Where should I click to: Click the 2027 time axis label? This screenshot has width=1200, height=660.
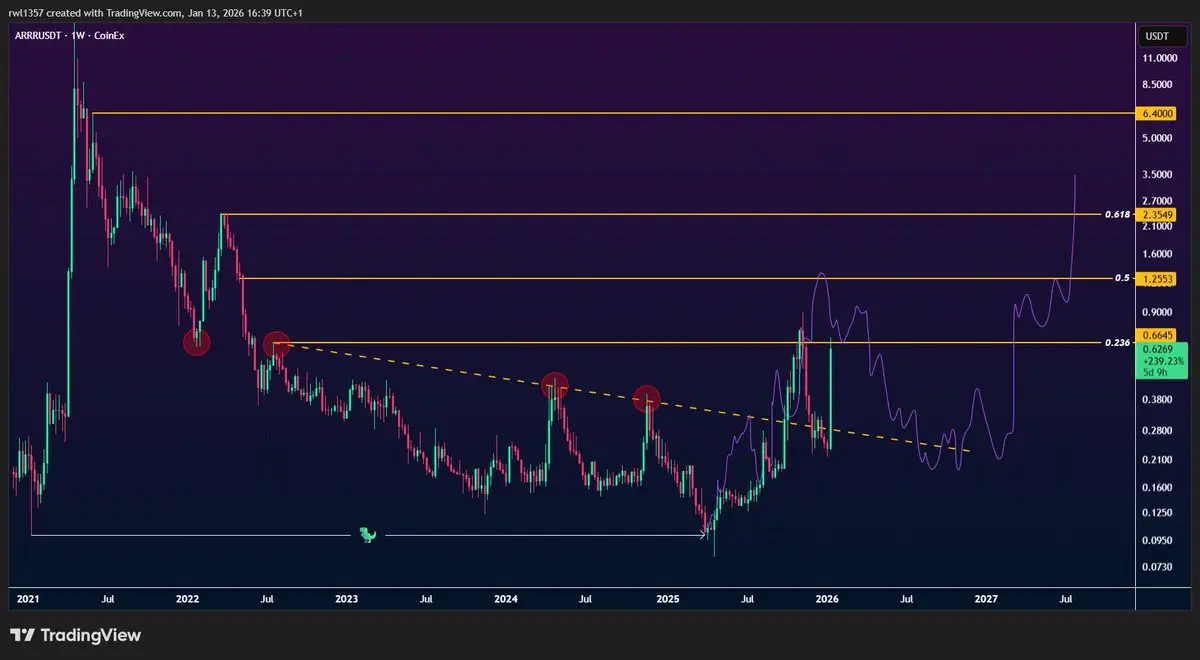[986, 599]
